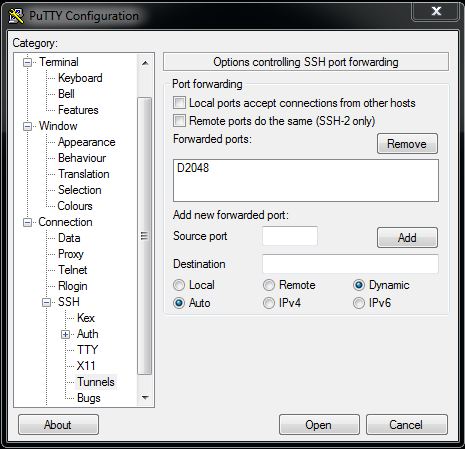Focus the Destination input field
This screenshot has height=449, width=465.
coord(350,264)
